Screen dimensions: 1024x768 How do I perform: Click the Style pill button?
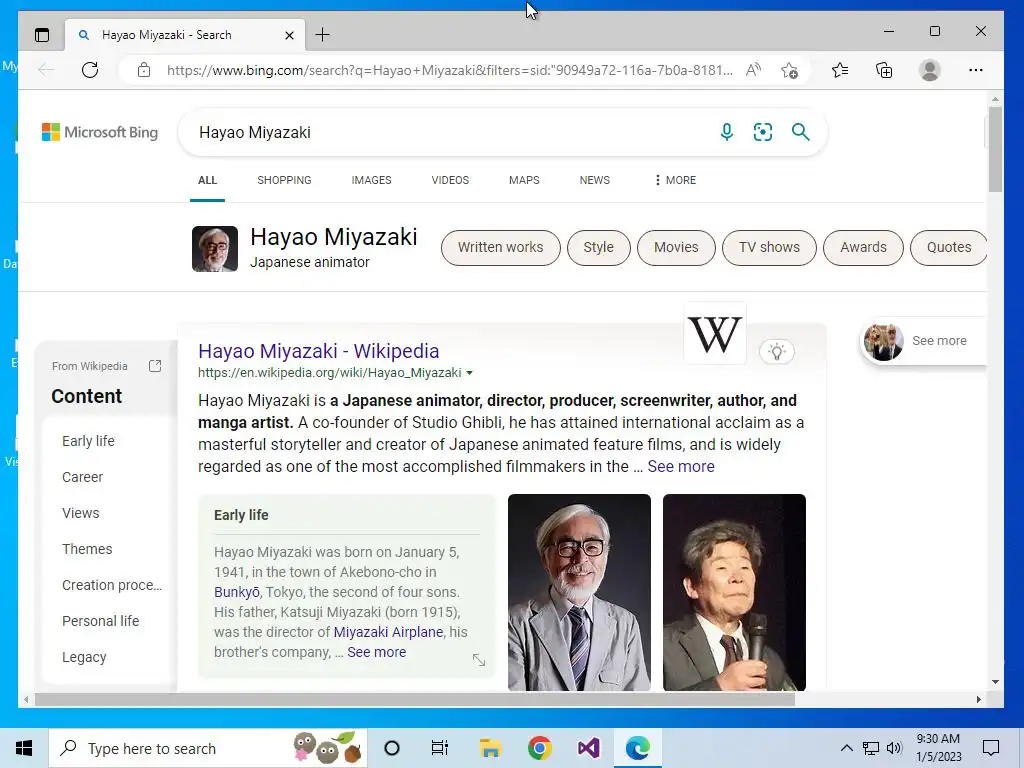point(598,248)
